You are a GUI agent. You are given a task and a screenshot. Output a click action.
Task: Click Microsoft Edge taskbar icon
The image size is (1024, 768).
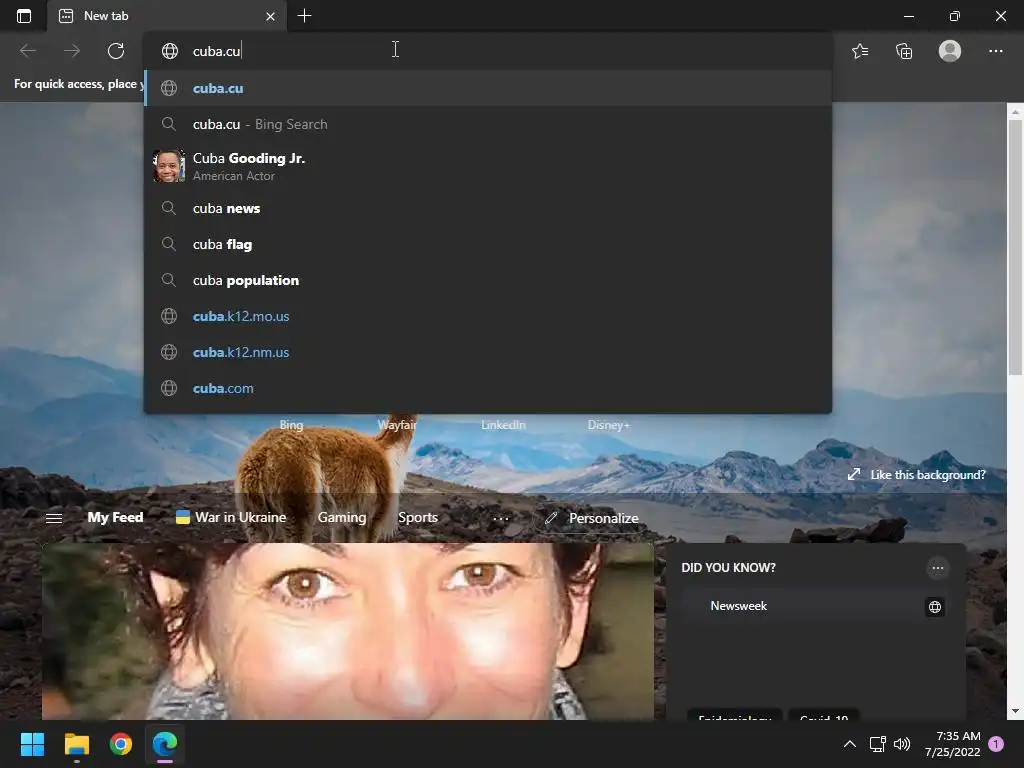click(x=165, y=744)
